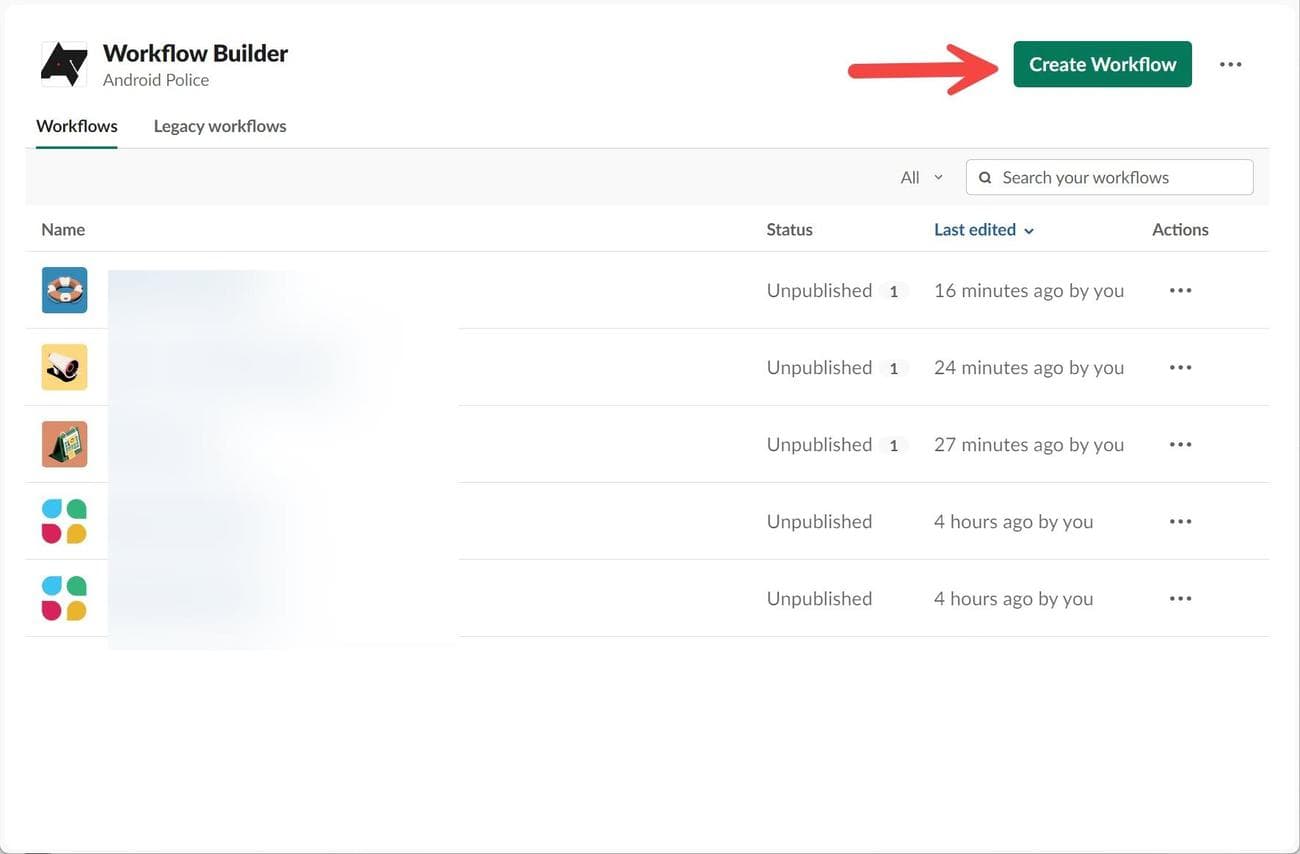Click the Android Police workspace logo
1300x854 pixels.
point(64,65)
